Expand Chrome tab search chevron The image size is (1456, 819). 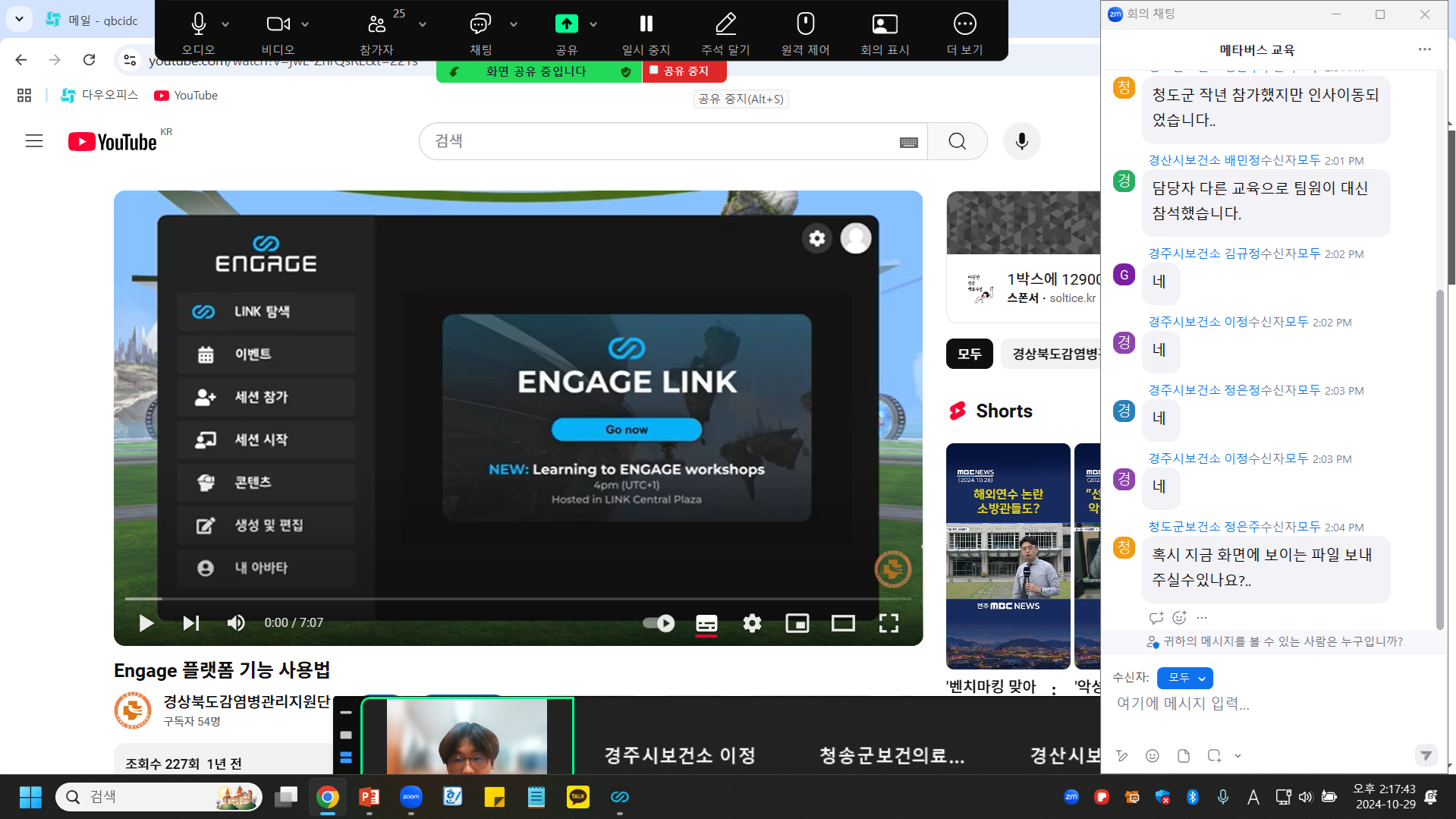(x=19, y=19)
